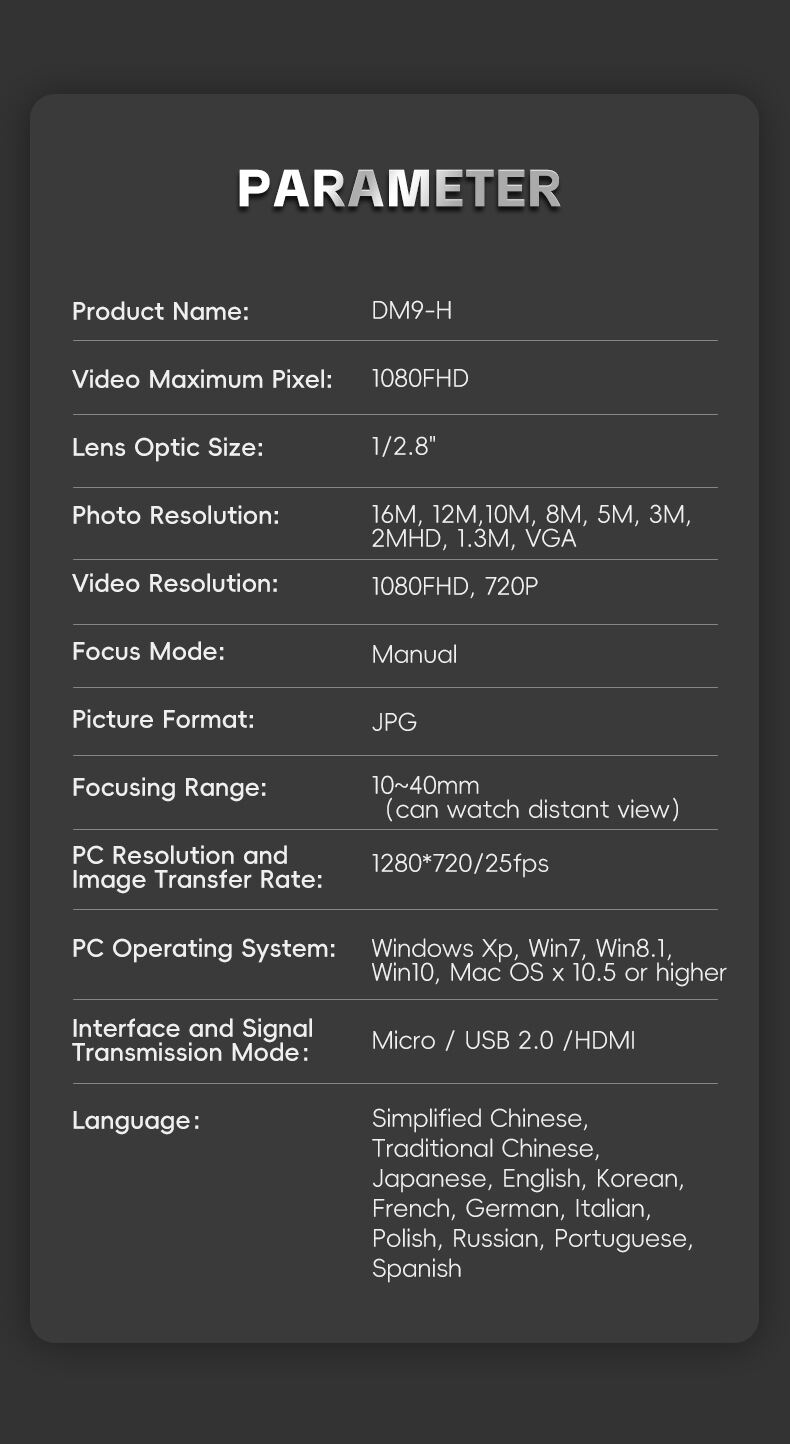Viewport: 790px width, 1444px height.
Task: Click the Photo Resolution label
Action: (176, 515)
